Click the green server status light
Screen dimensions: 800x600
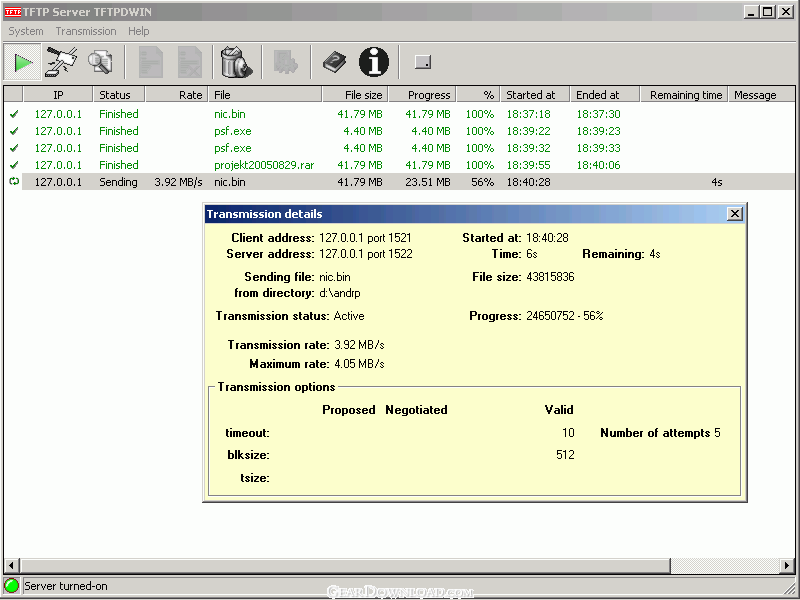[x=11, y=586]
